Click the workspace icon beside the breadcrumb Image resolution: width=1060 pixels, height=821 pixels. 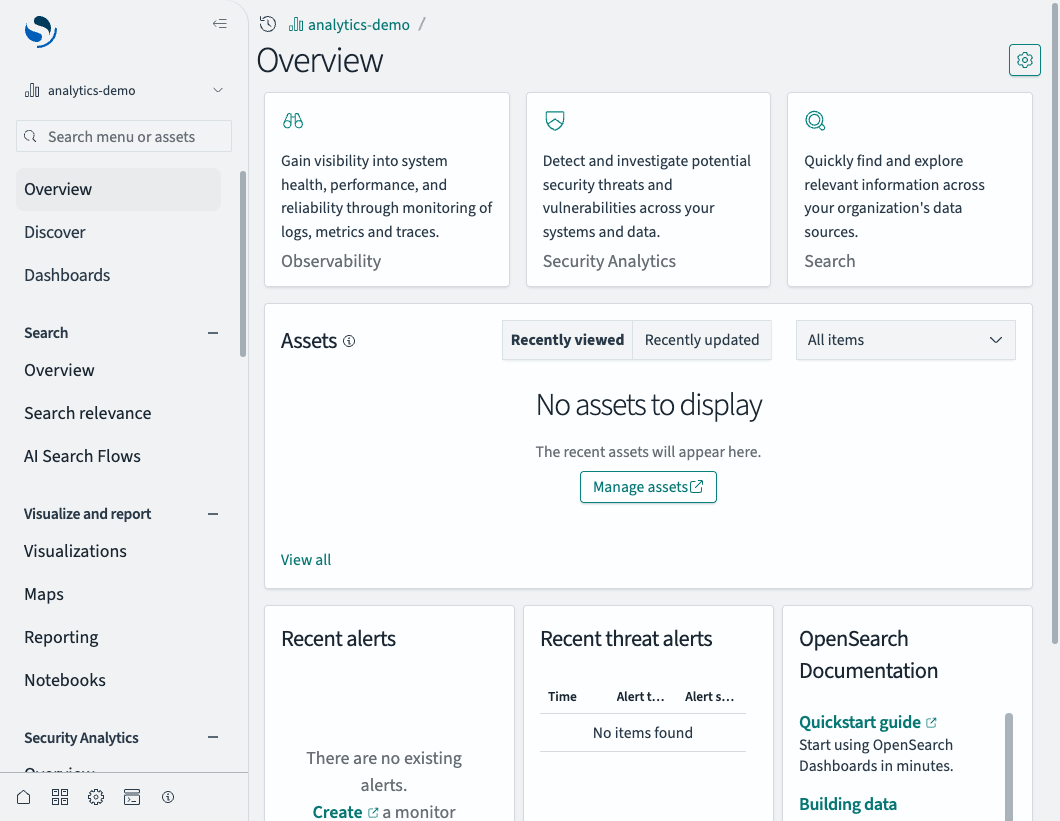click(x=296, y=25)
